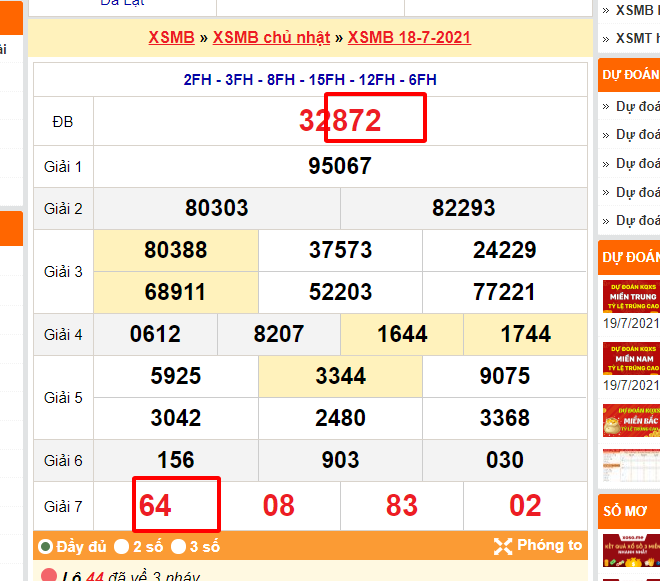Select the Đầy đủ radio option
Screen dimensions: 660x581
pyautogui.click(x=45, y=547)
